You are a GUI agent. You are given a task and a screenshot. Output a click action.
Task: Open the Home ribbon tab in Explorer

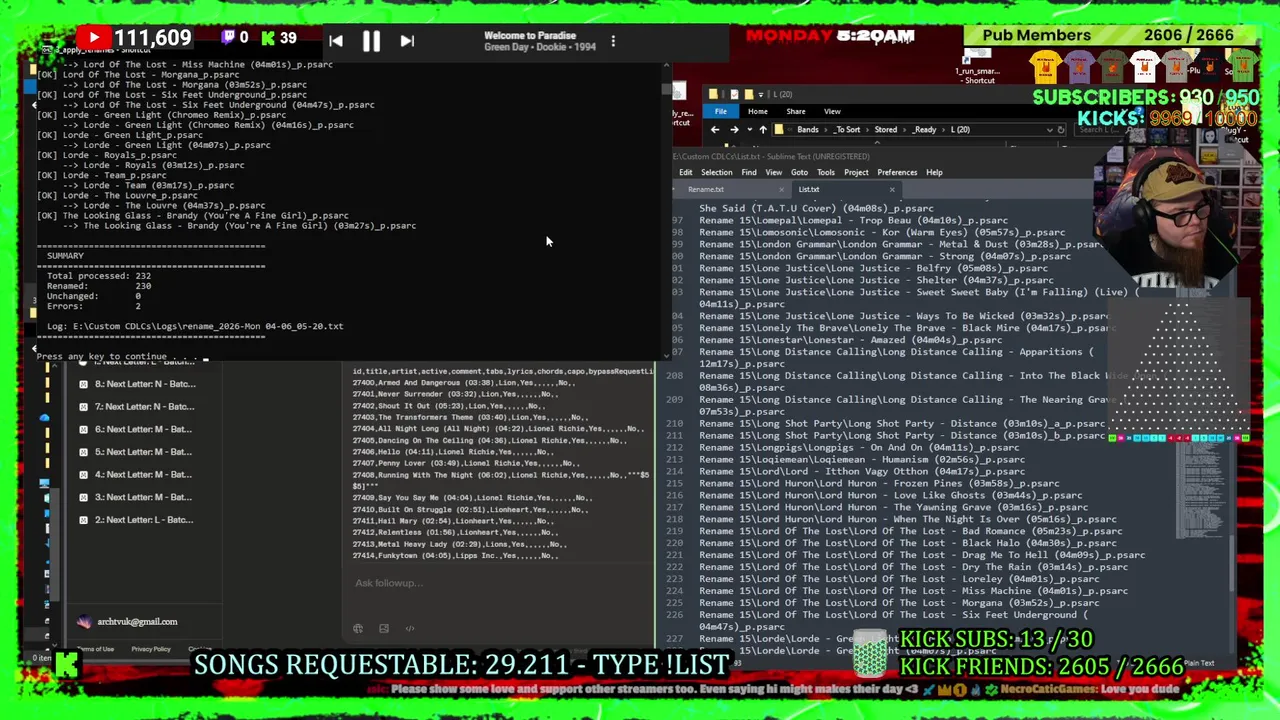pos(758,112)
